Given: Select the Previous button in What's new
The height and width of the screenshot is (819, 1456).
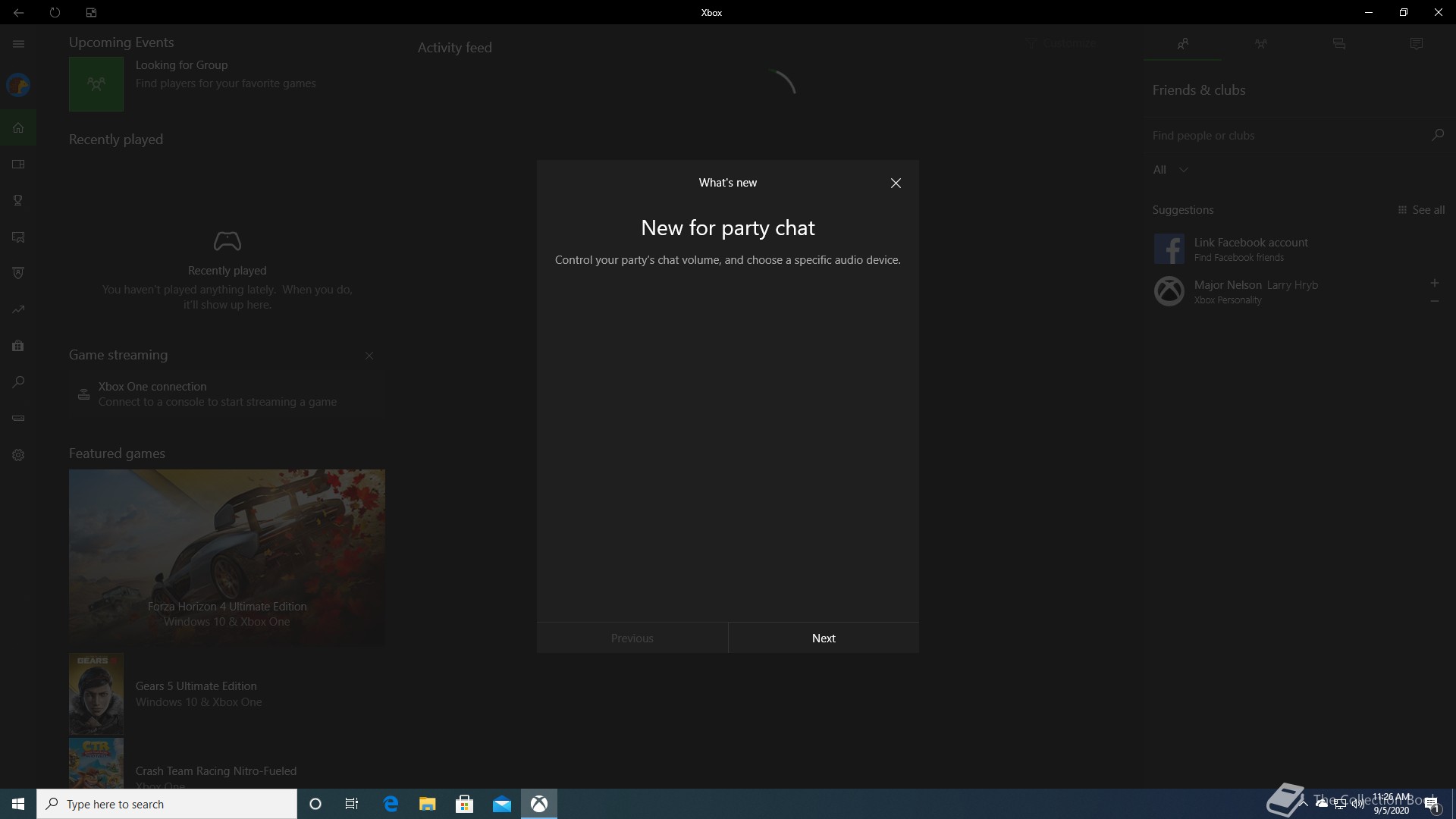Looking at the screenshot, I should click(632, 638).
